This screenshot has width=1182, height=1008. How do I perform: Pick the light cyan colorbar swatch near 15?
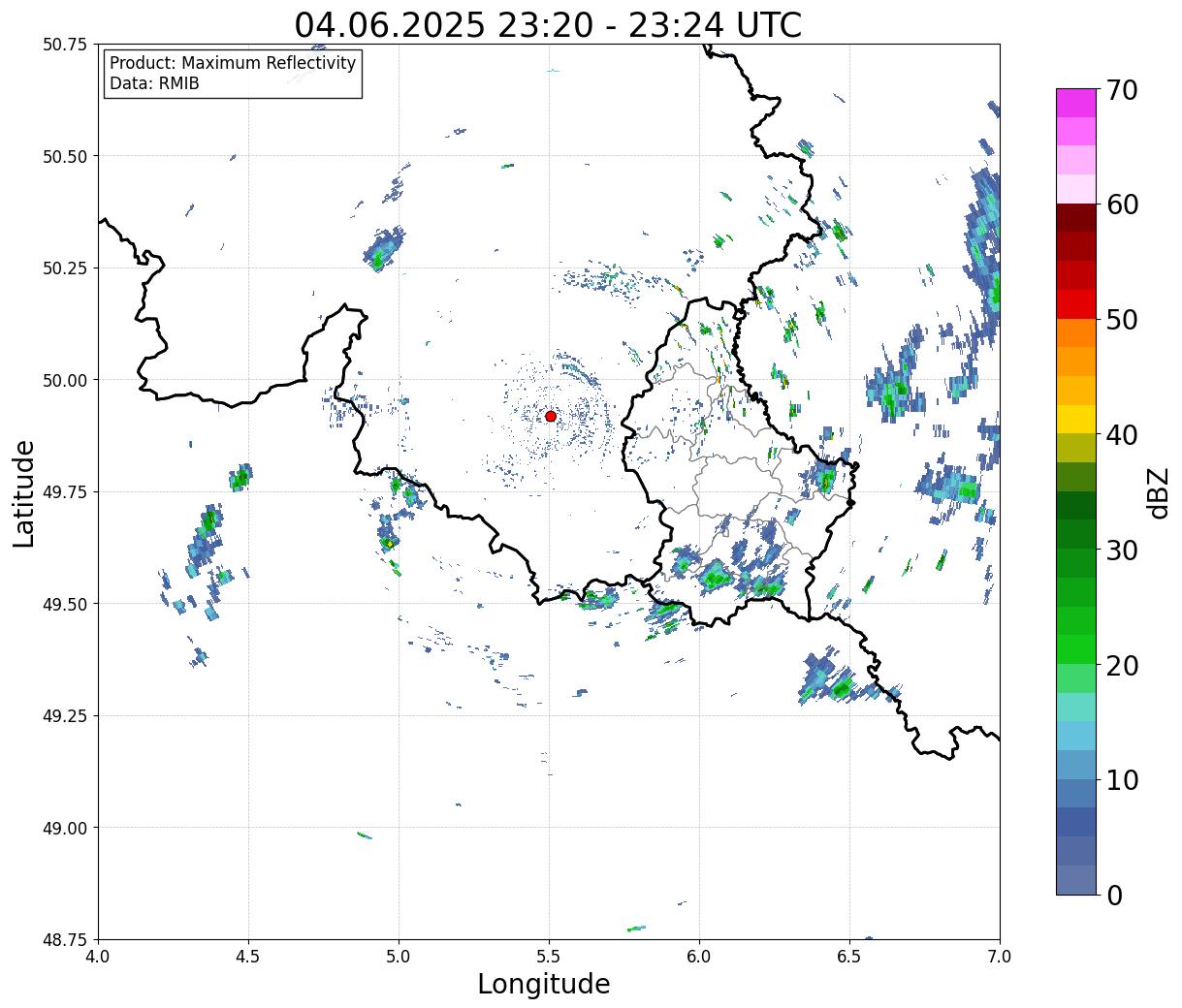pos(1076,707)
